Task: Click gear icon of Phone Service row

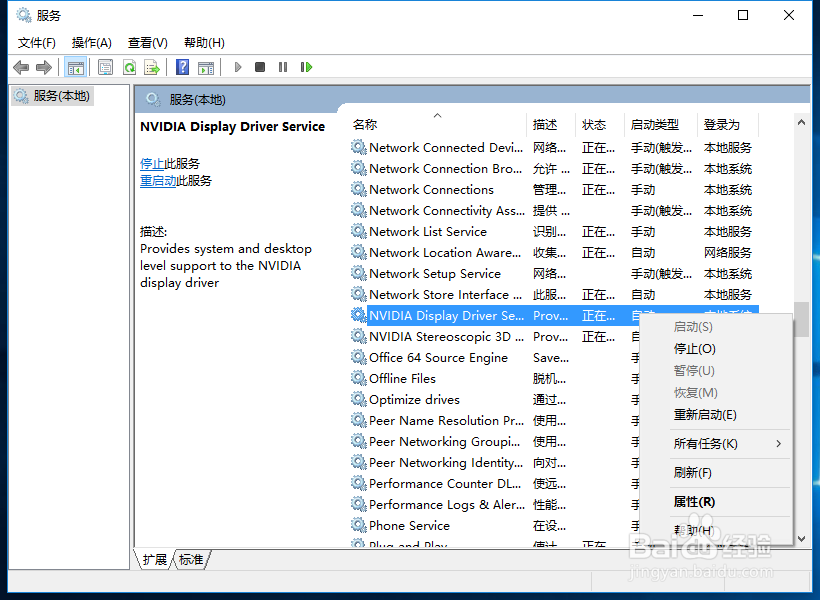Action: [x=358, y=525]
